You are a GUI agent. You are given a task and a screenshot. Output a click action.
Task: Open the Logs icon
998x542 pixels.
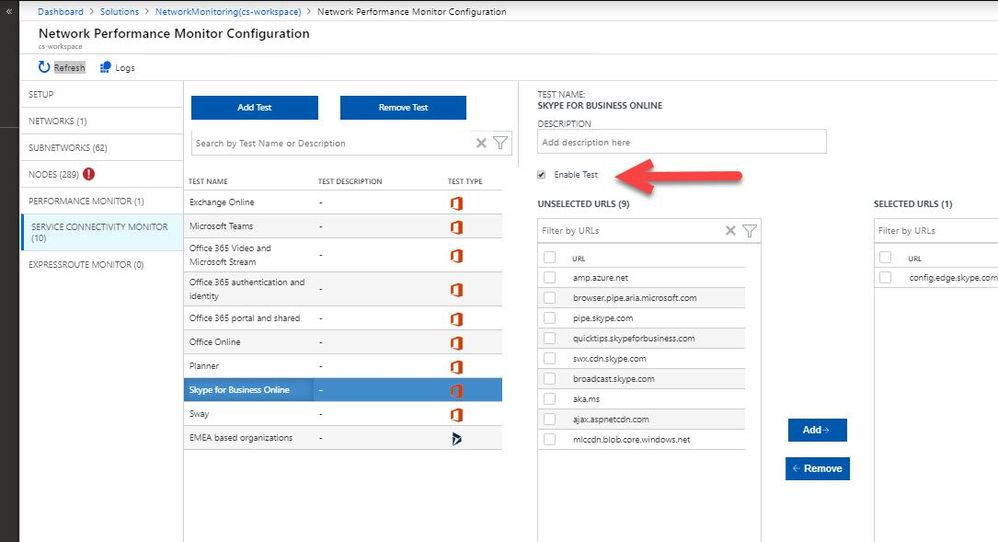(x=106, y=67)
